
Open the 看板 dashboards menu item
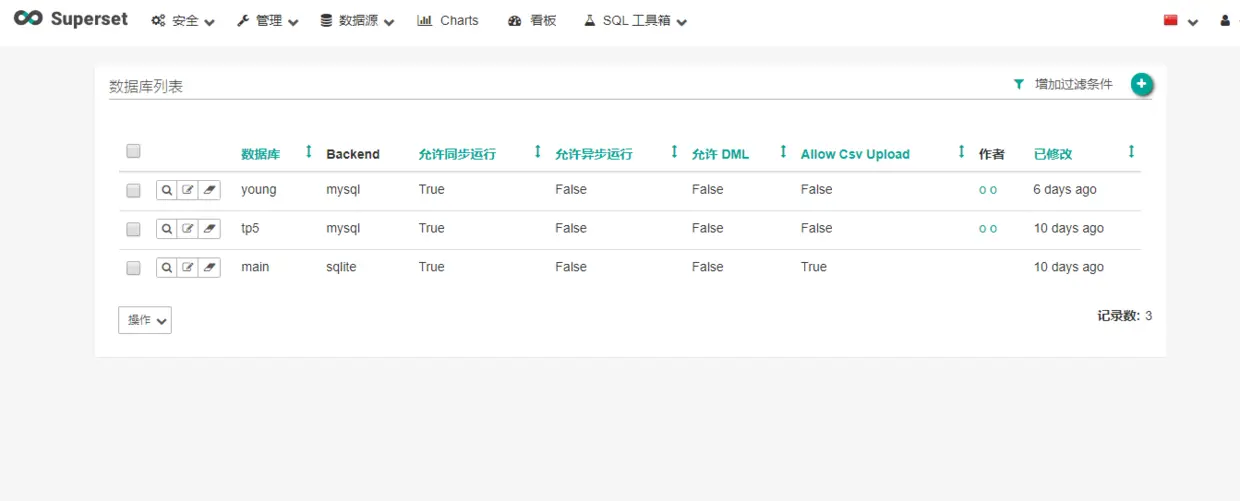(x=532, y=20)
